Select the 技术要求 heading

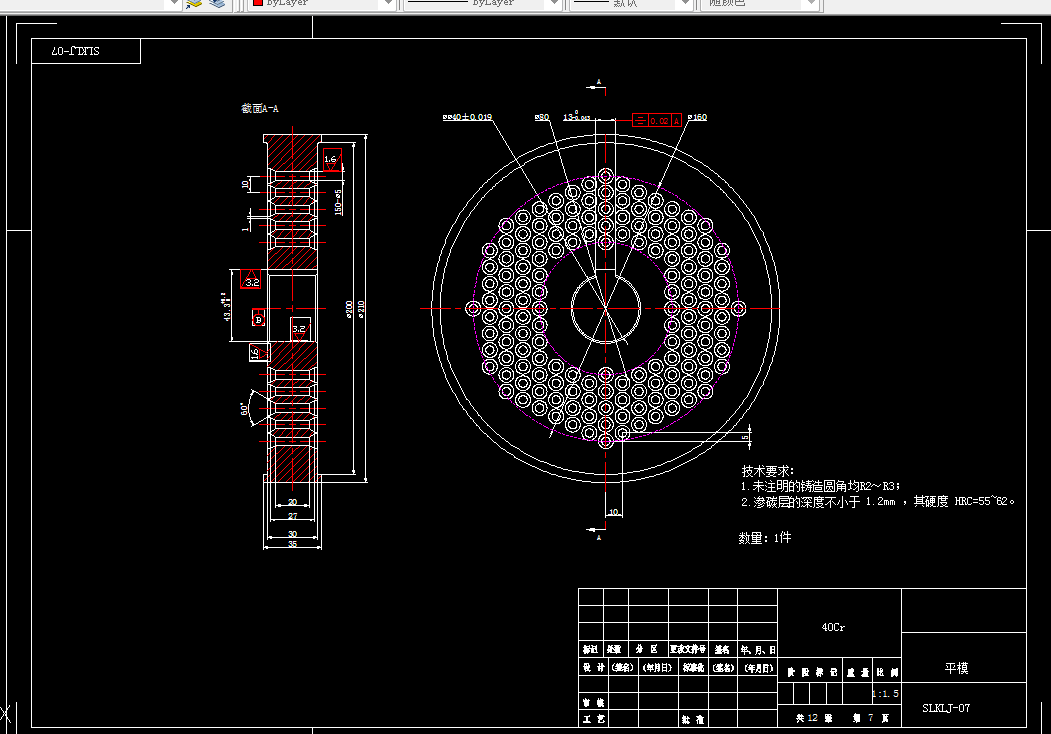tap(767, 471)
